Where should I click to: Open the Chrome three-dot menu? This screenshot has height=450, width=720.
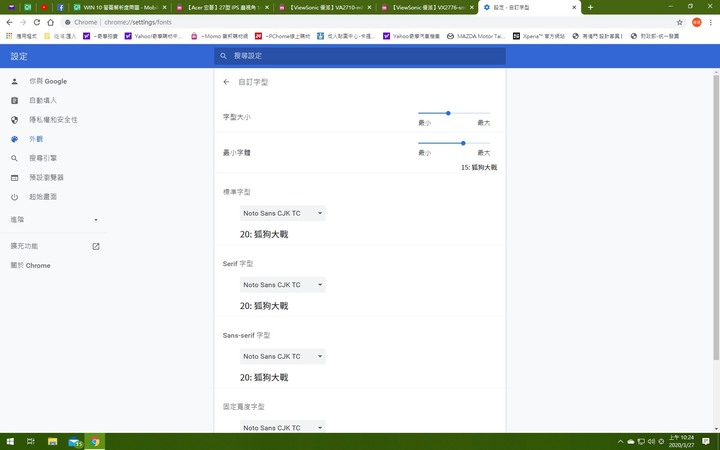[x=710, y=22]
